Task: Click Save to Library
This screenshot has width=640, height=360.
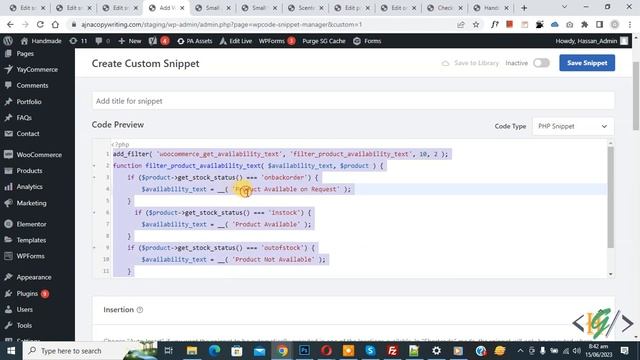Action: 470,63
